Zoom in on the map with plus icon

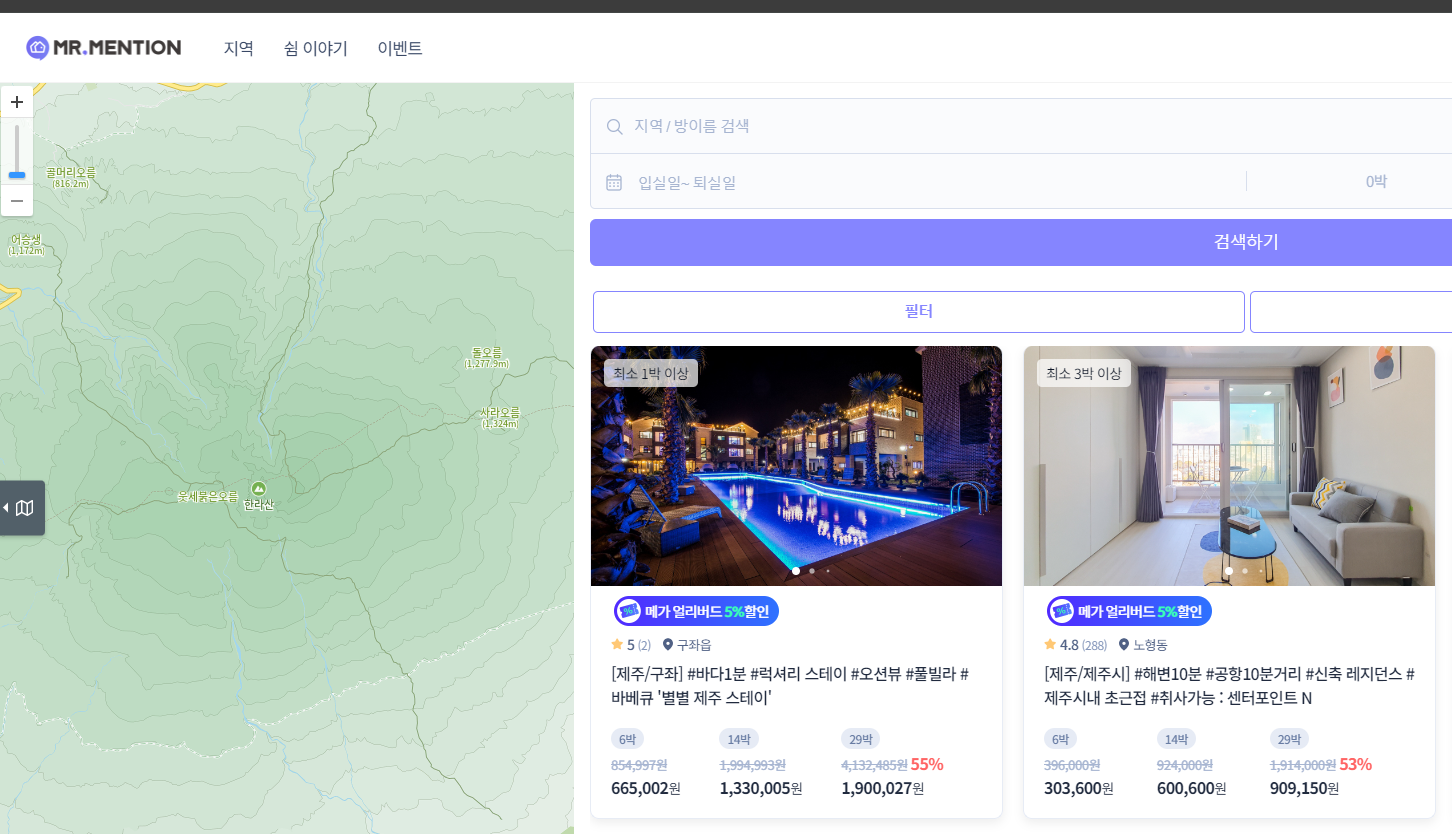click(x=16, y=101)
